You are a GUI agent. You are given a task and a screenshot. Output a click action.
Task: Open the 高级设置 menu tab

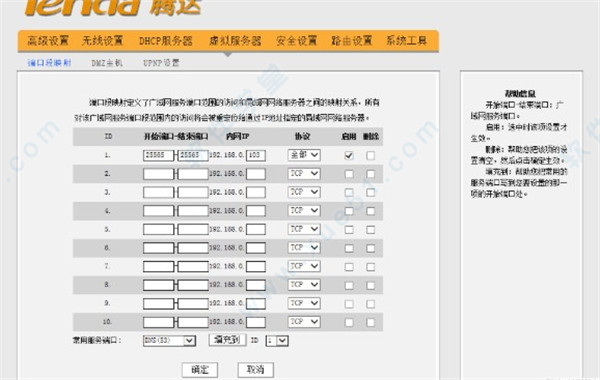(47, 41)
